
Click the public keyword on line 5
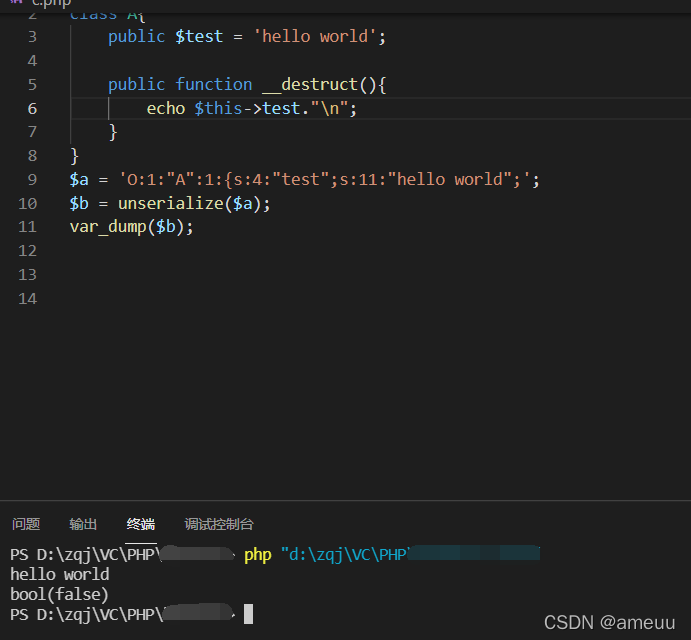(x=137, y=84)
